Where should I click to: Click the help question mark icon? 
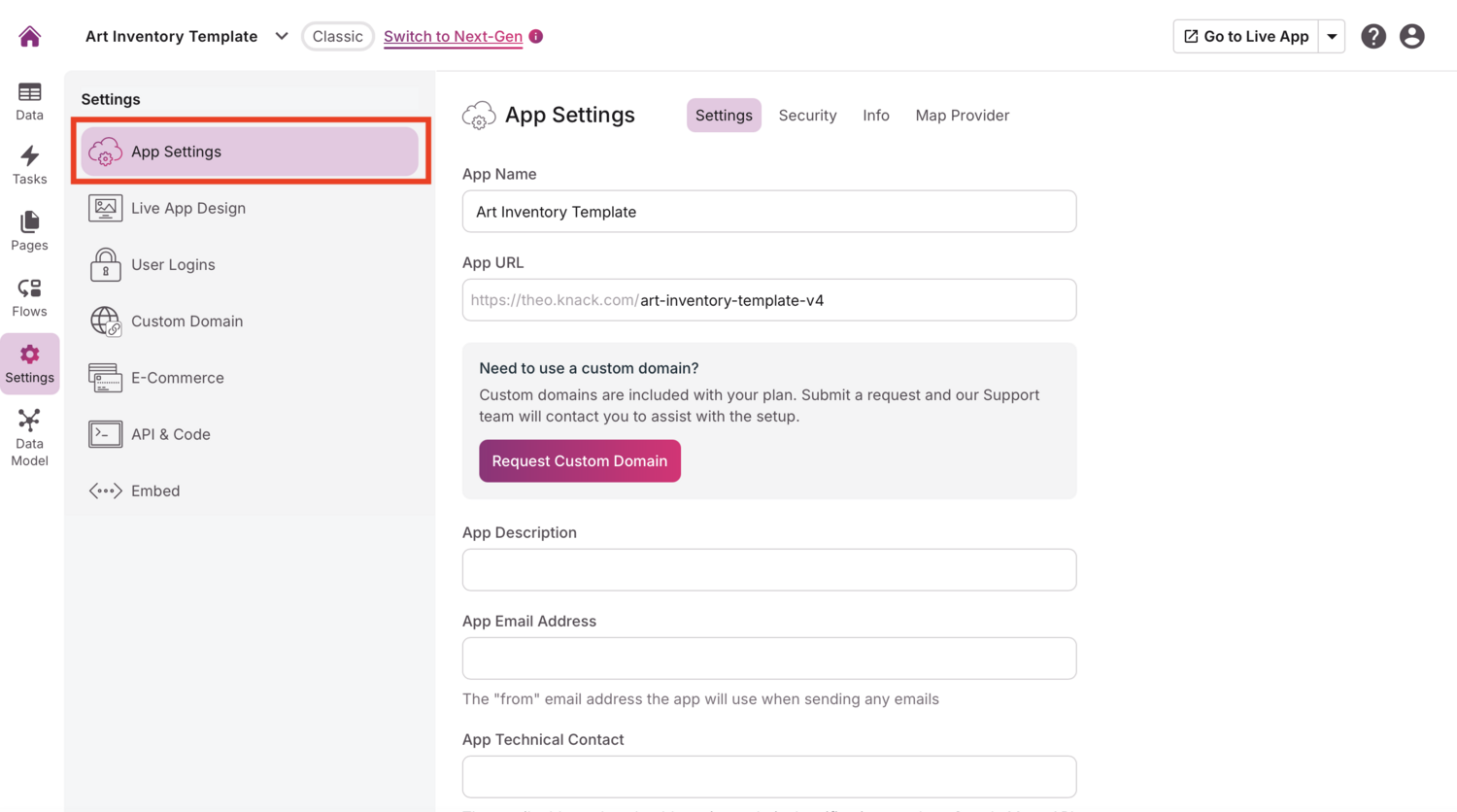pyautogui.click(x=1372, y=37)
